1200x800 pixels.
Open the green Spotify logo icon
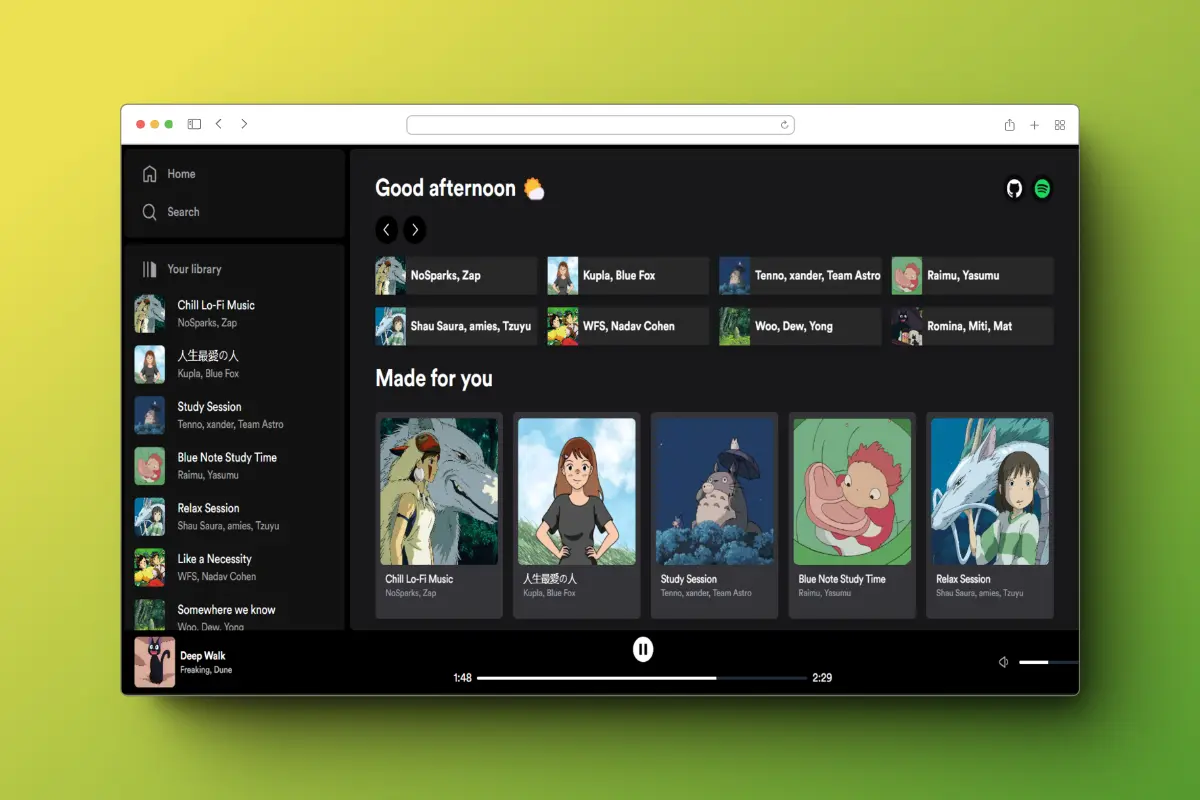pyautogui.click(x=1042, y=188)
